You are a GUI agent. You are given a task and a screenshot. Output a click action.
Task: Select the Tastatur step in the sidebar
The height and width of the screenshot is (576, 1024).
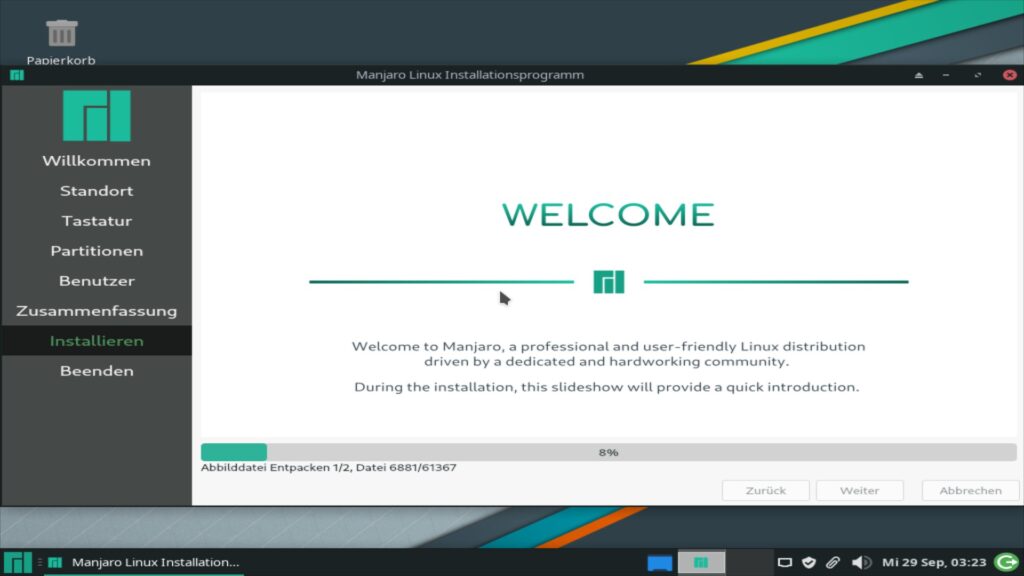(97, 221)
